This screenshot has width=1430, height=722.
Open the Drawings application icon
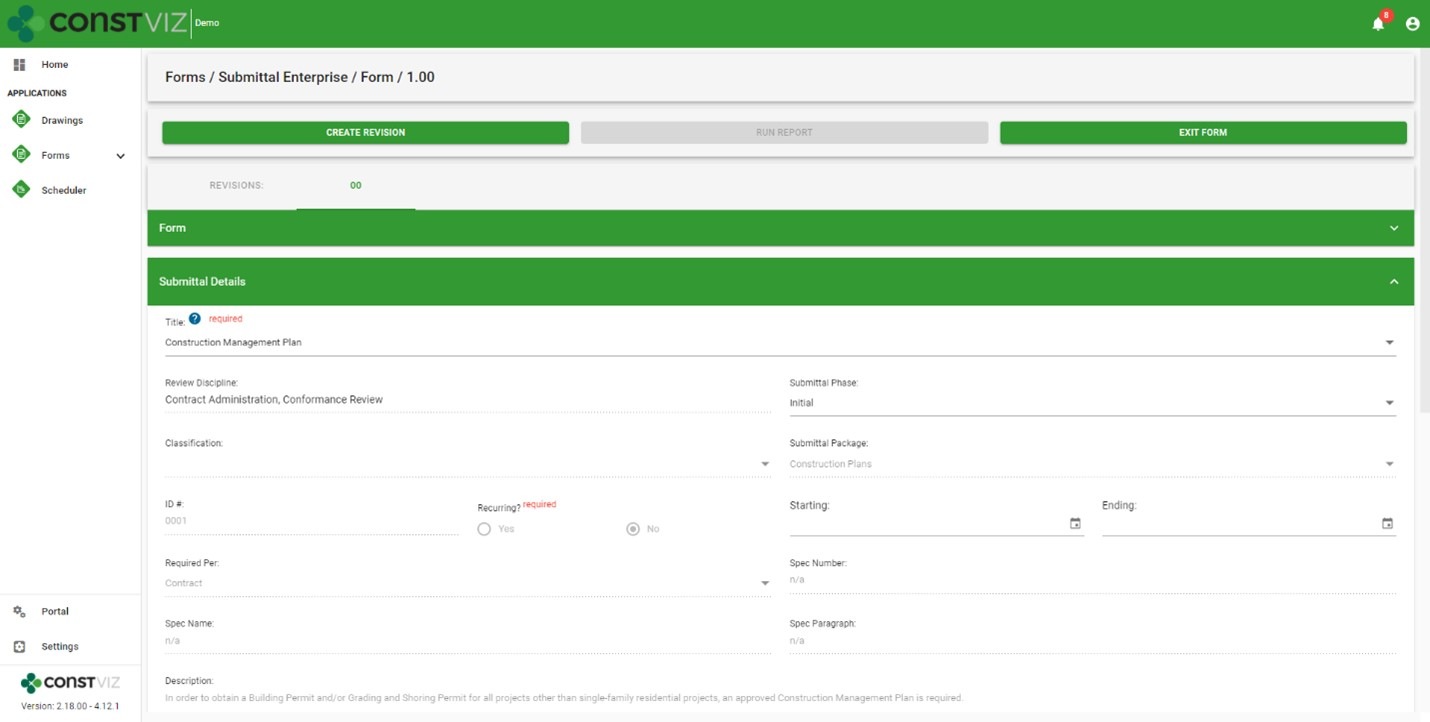click(21, 120)
